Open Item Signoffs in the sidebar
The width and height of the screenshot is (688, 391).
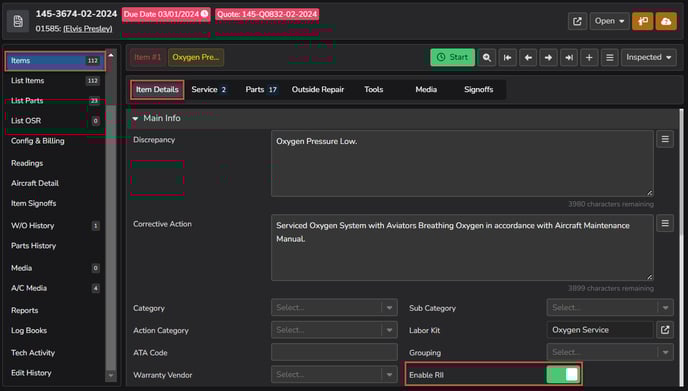click(x=55, y=204)
